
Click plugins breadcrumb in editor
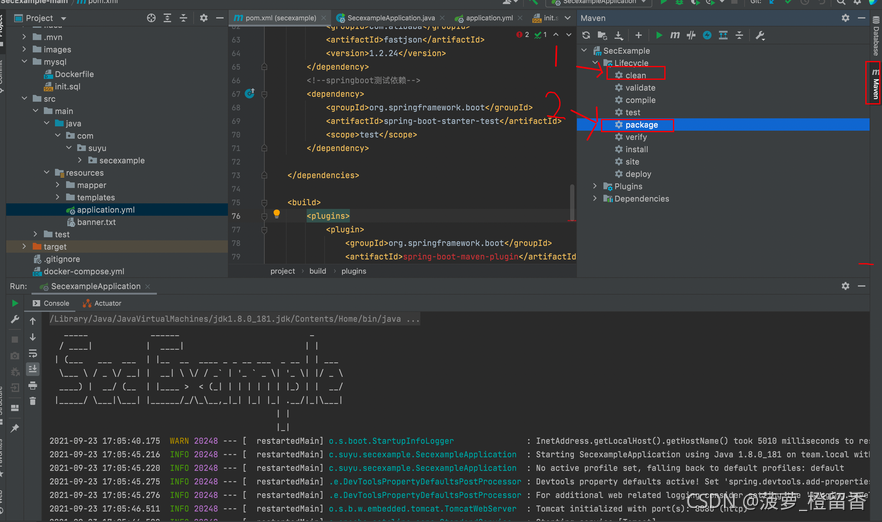(354, 271)
